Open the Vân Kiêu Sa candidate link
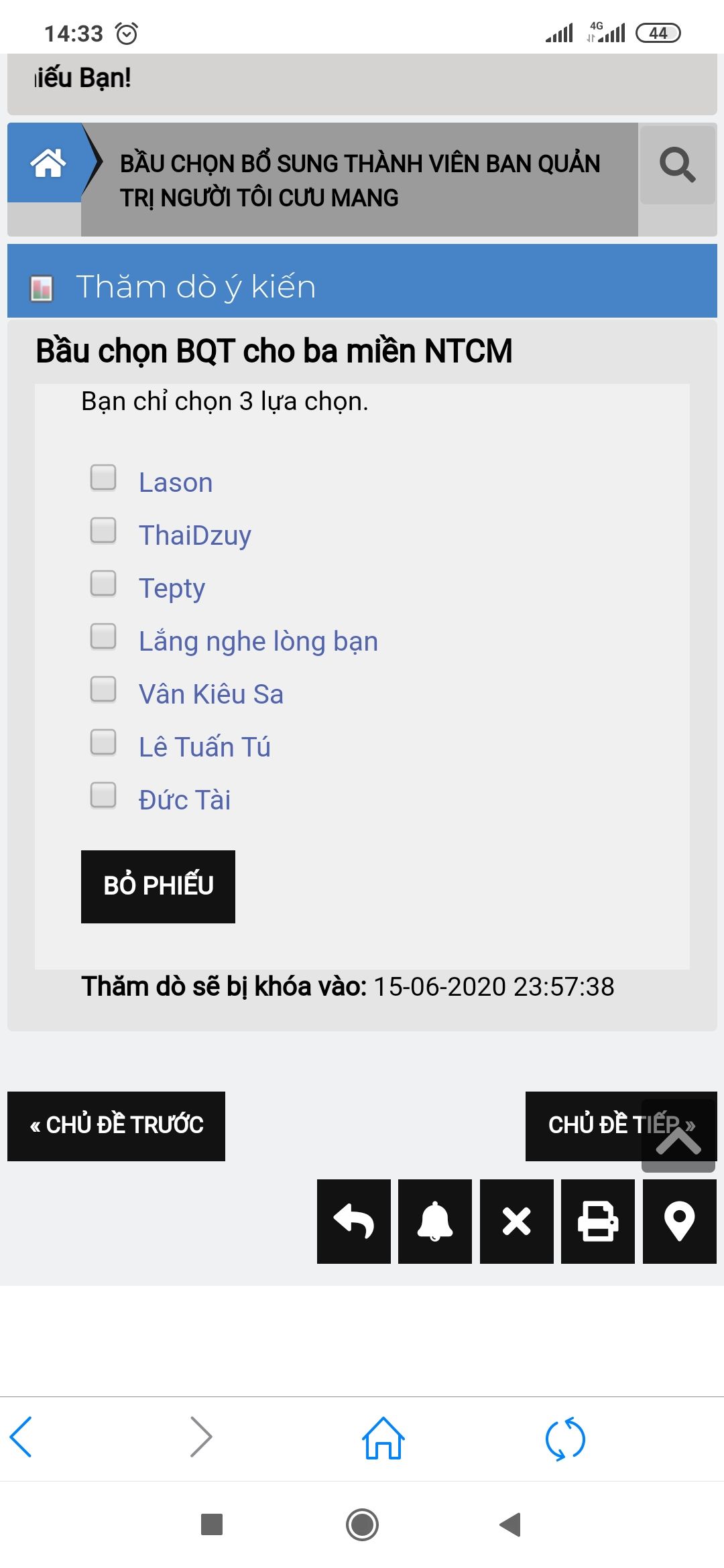The image size is (724, 1568). 210,694
